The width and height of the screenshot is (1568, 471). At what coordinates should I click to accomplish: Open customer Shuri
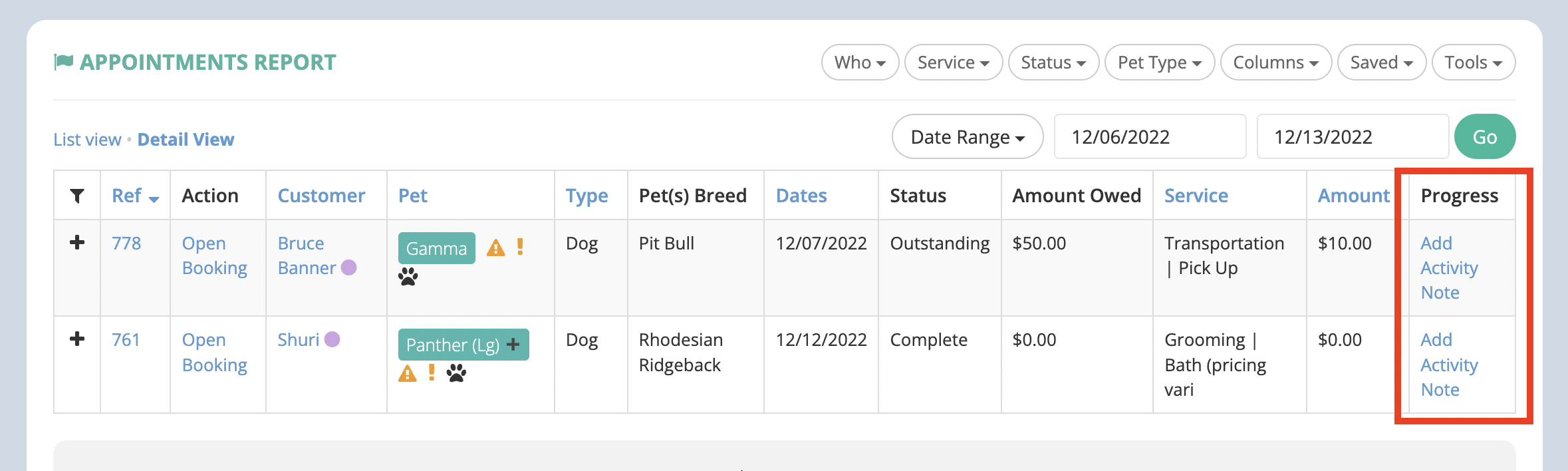[298, 340]
